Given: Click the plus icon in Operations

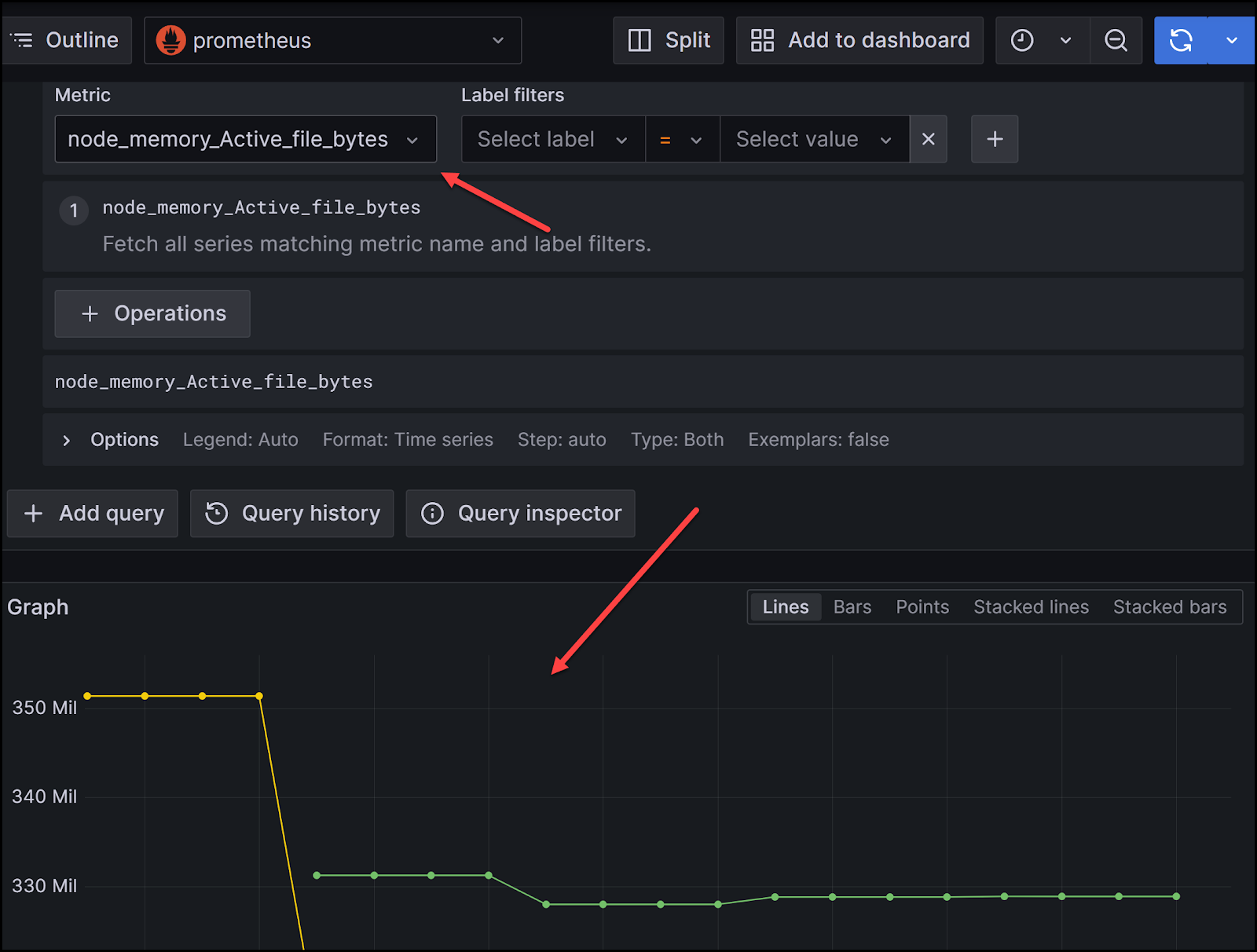Looking at the screenshot, I should click(x=90, y=314).
